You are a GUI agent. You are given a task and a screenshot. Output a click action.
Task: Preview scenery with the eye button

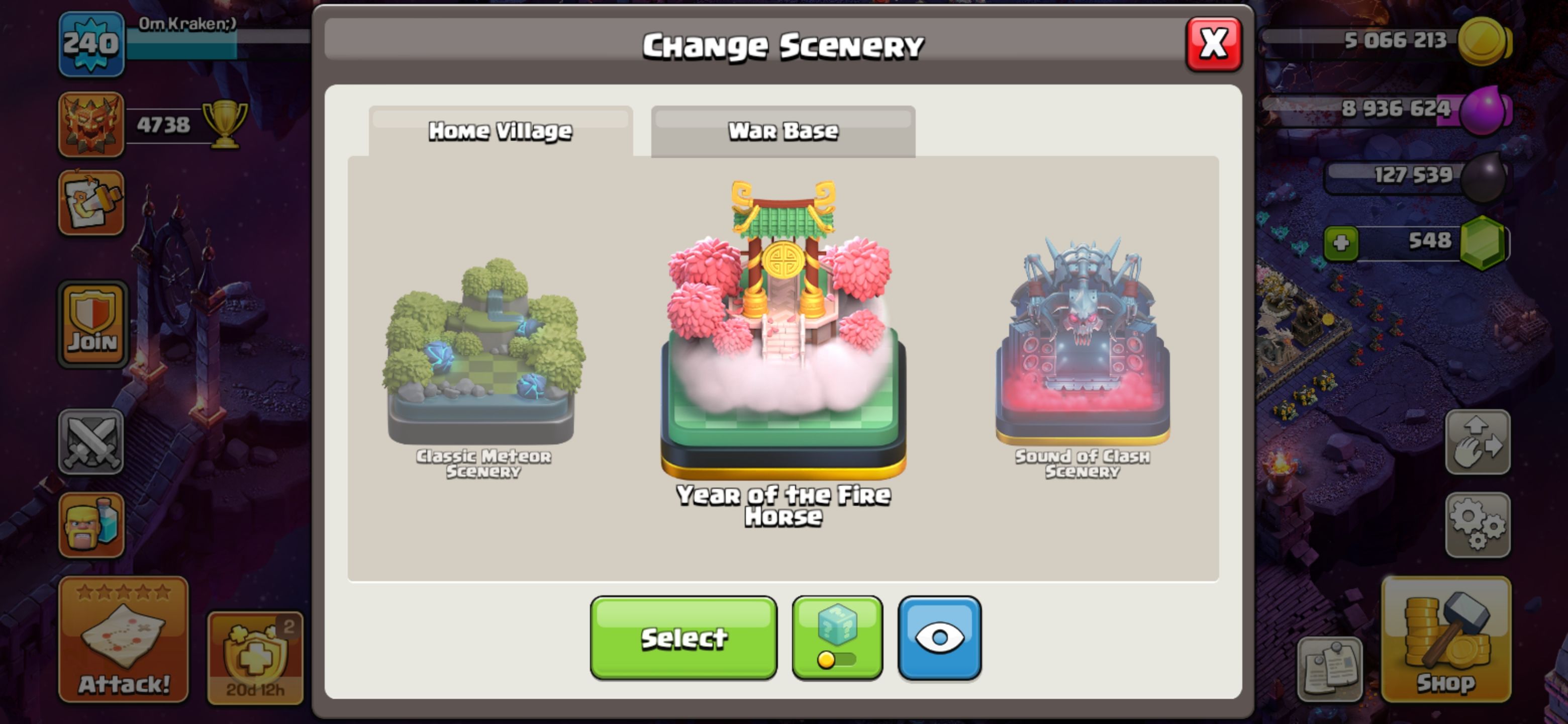coord(939,638)
